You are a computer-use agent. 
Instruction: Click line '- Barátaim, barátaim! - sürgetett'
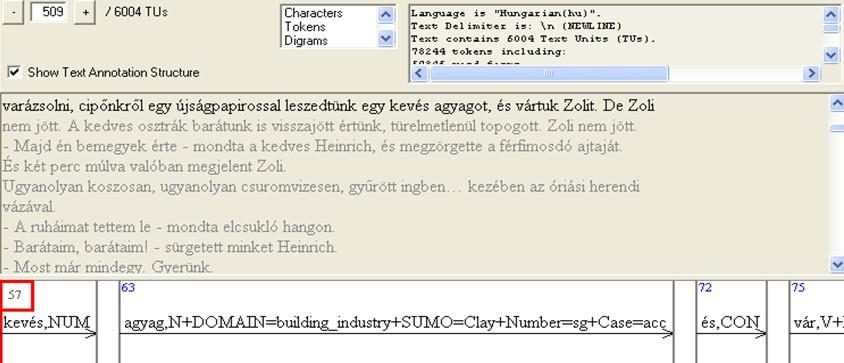(x=170, y=248)
